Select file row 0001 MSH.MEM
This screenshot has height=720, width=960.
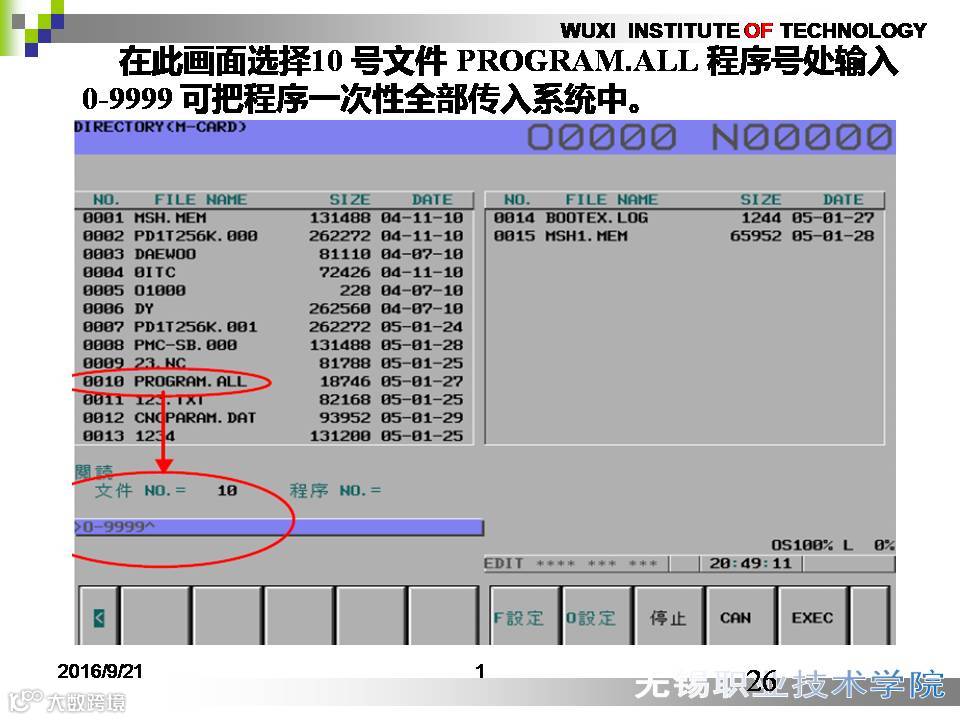coord(273,218)
